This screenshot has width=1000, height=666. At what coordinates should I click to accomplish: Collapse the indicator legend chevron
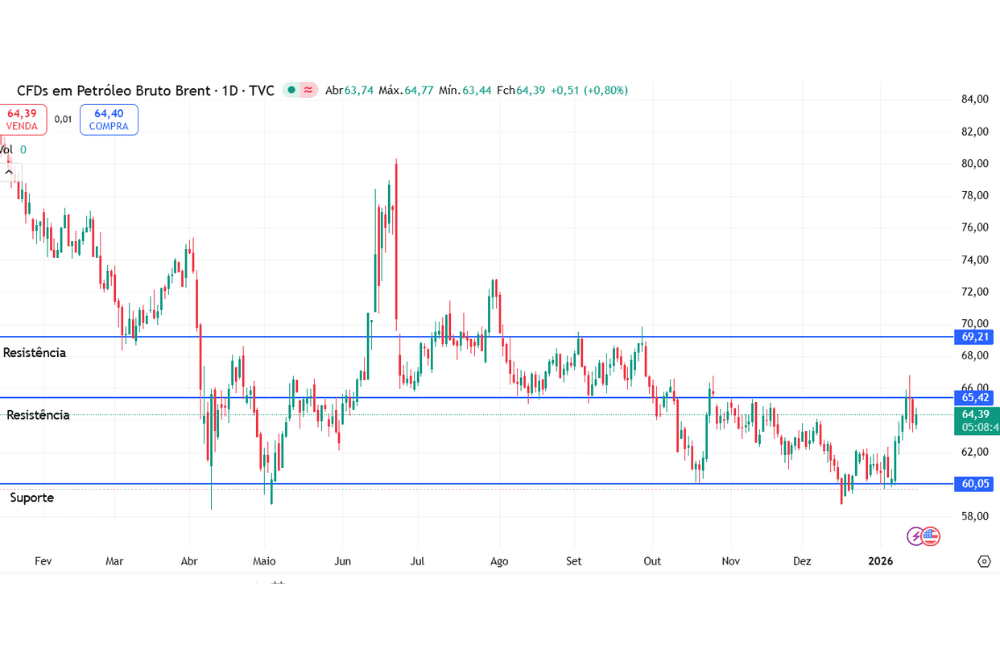point(278,583)
